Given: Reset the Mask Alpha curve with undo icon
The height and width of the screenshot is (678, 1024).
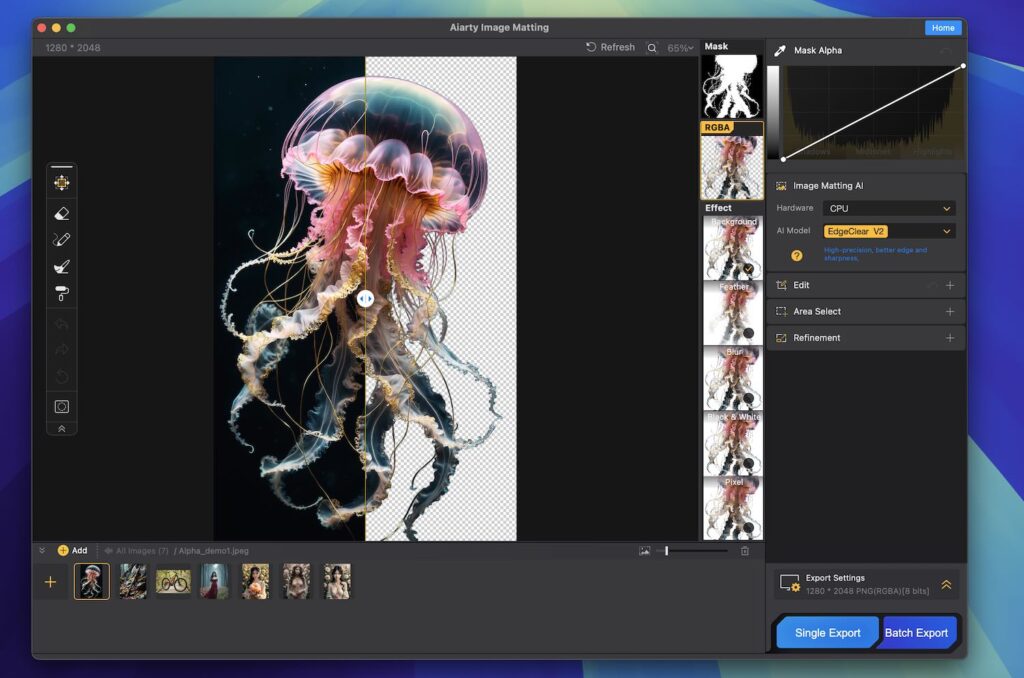Looking at the screenshot, I should [x=945, y=50].
